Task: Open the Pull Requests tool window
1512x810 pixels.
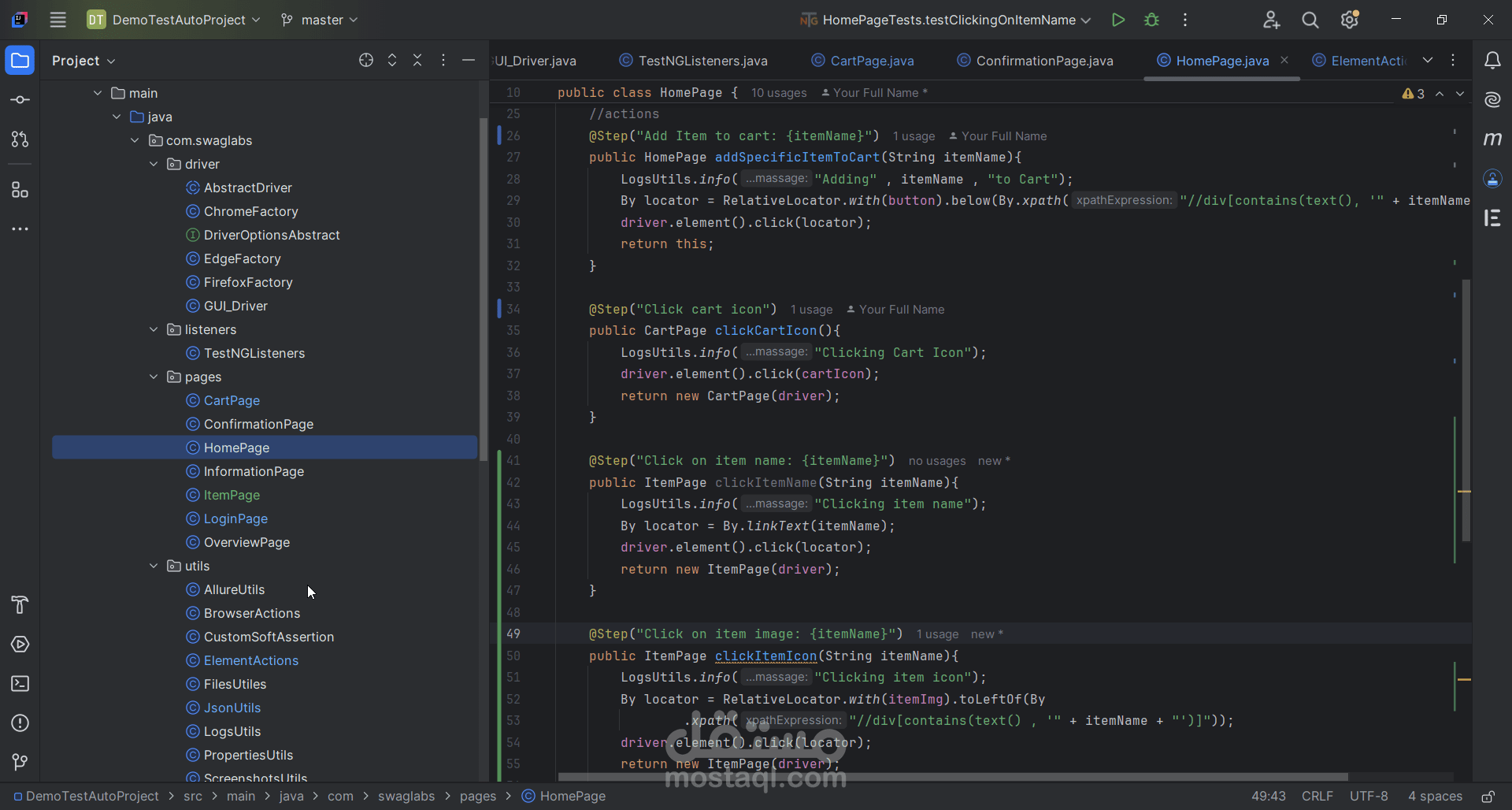Action: point(20,139)
